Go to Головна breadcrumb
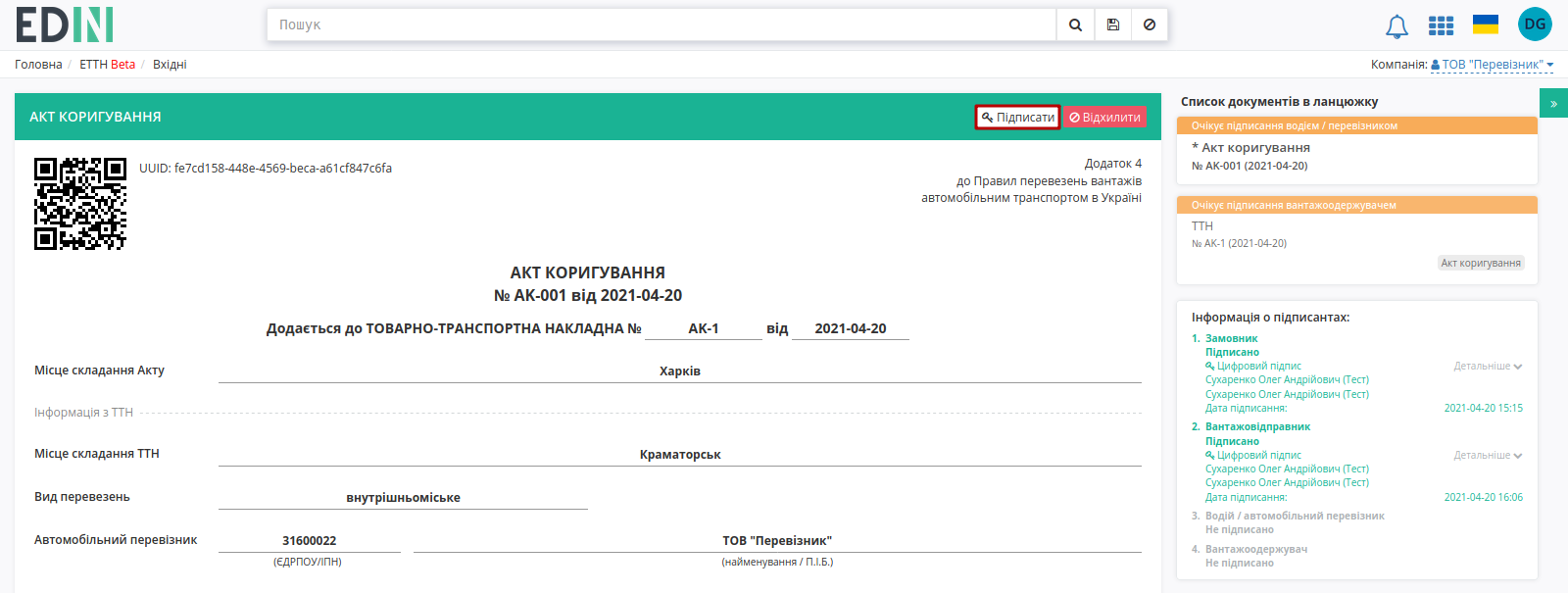1568x593 pixels. pyautogui.click(x=38, y=65)
